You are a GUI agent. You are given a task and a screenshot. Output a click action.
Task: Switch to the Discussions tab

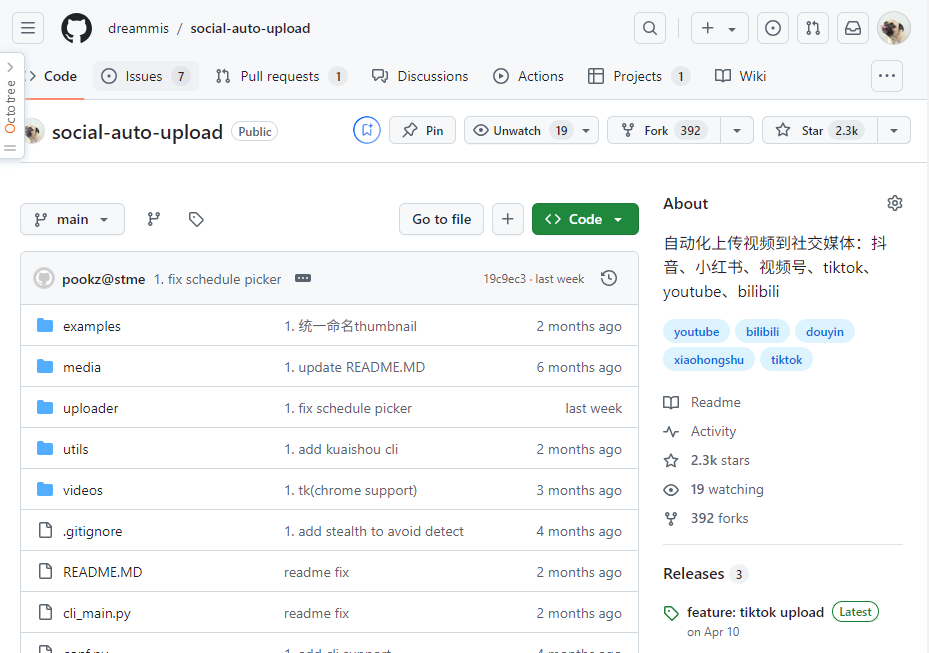[x=420, y=76]
